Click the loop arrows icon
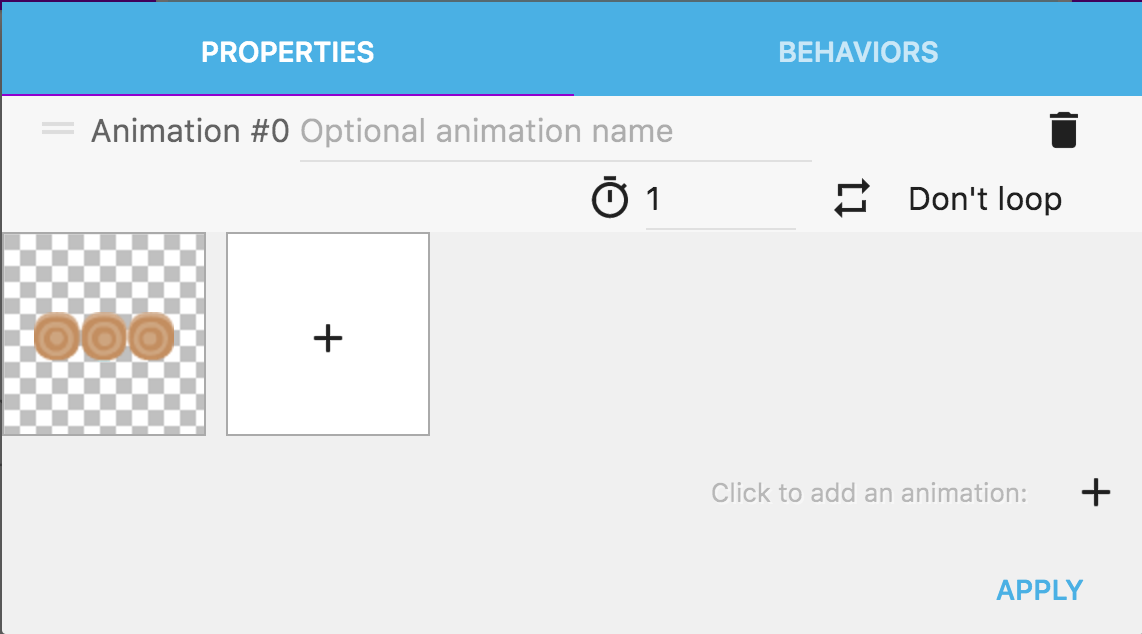This screenshot has height=634, width=1142. 852,199
